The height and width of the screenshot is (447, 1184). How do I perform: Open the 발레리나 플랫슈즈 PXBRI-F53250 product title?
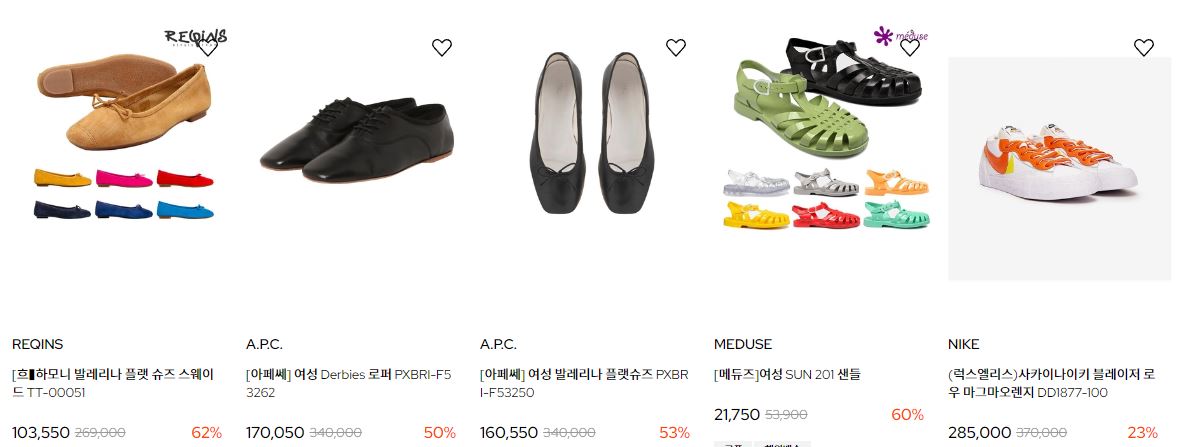coord(584,384)
